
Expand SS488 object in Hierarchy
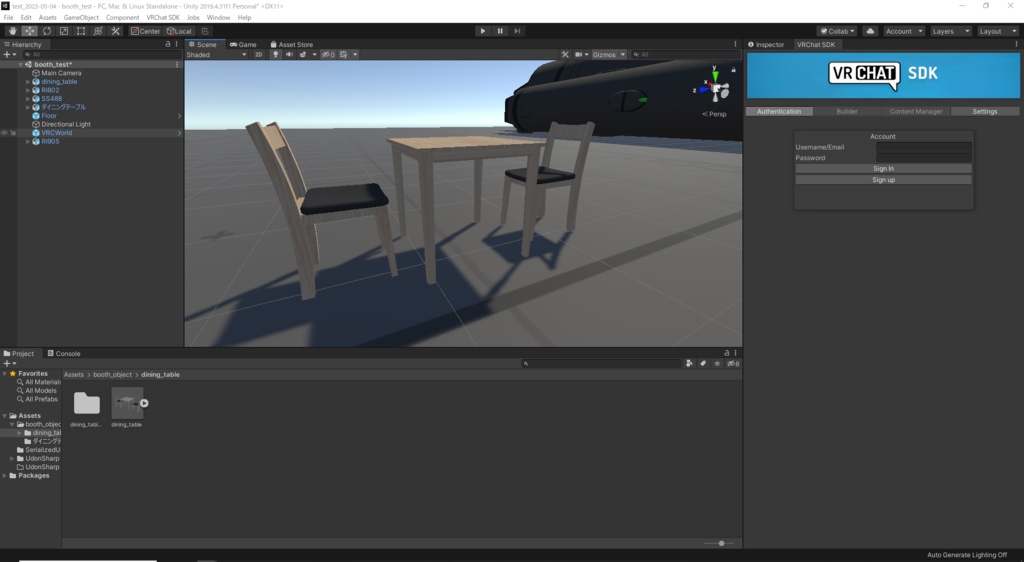coord(27,99)
